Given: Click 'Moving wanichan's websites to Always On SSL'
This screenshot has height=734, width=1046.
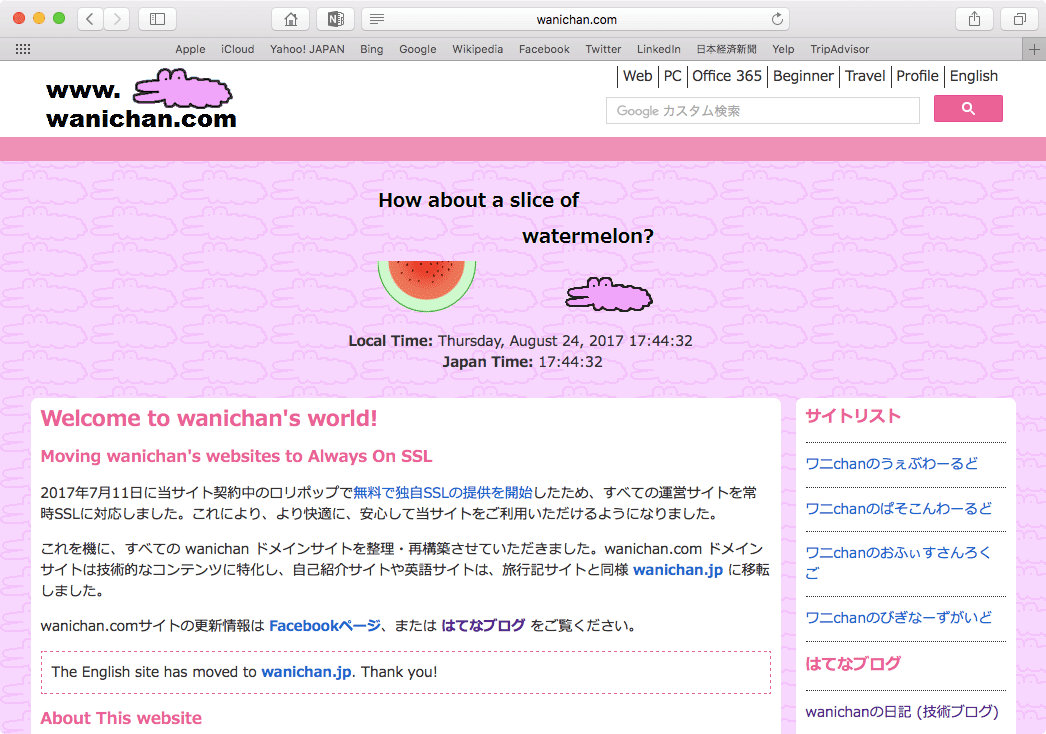Looking at the screenshot, I should coord(236,456).
